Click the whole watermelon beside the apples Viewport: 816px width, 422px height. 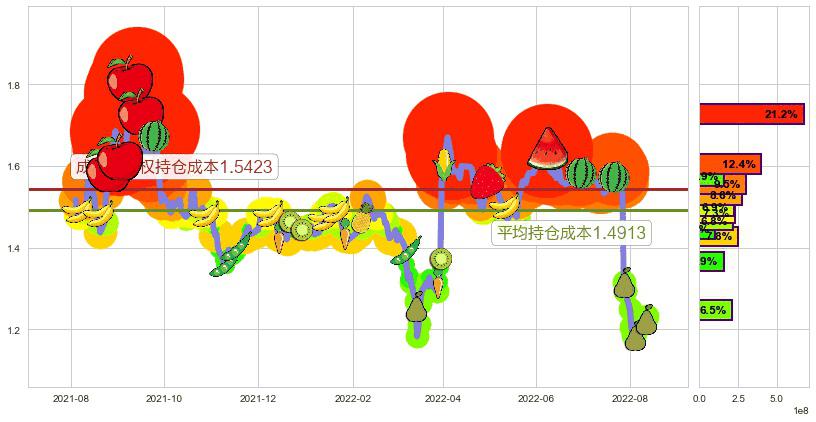pos(154,136)
